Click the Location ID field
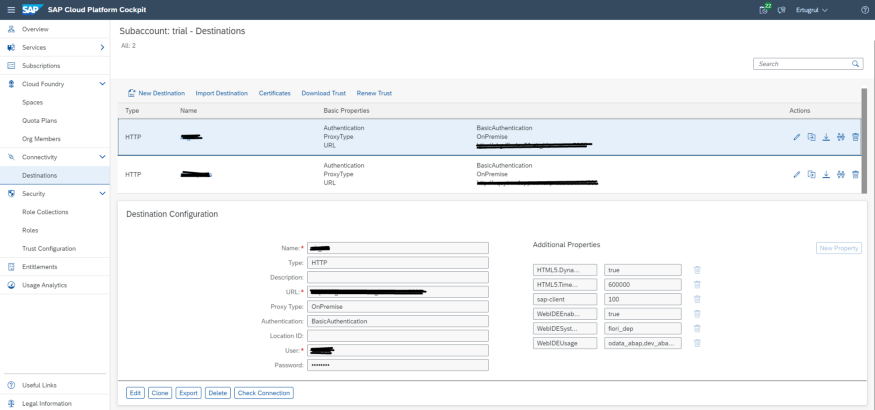Image resolution: width=875 pixels, height=410 pixels. point(398,336)
